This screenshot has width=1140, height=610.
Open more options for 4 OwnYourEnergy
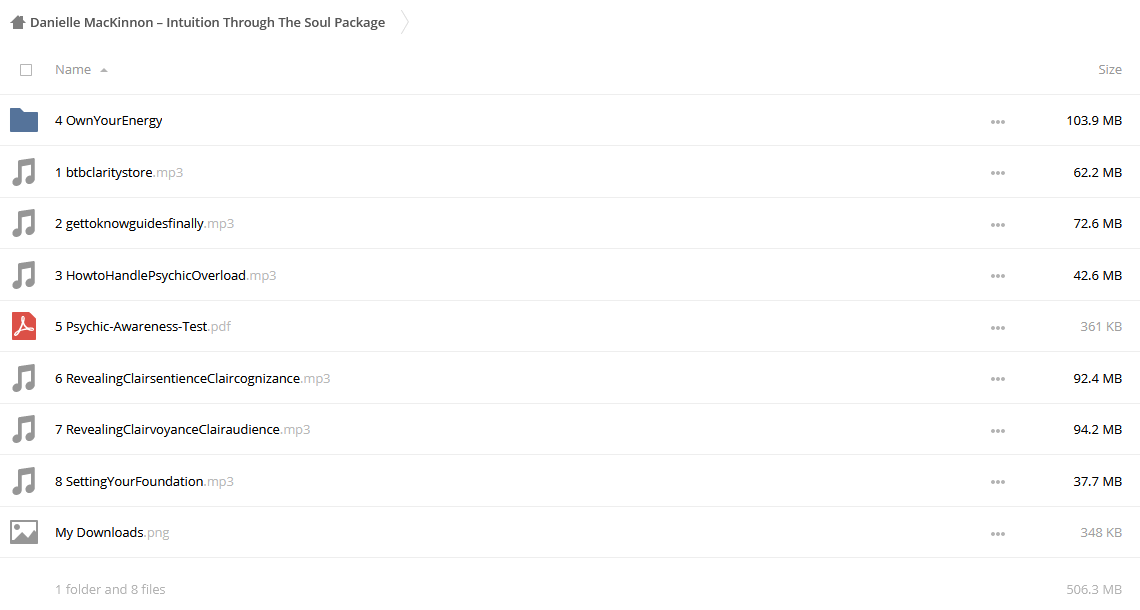pyautogui.click(x=998, y=121)
